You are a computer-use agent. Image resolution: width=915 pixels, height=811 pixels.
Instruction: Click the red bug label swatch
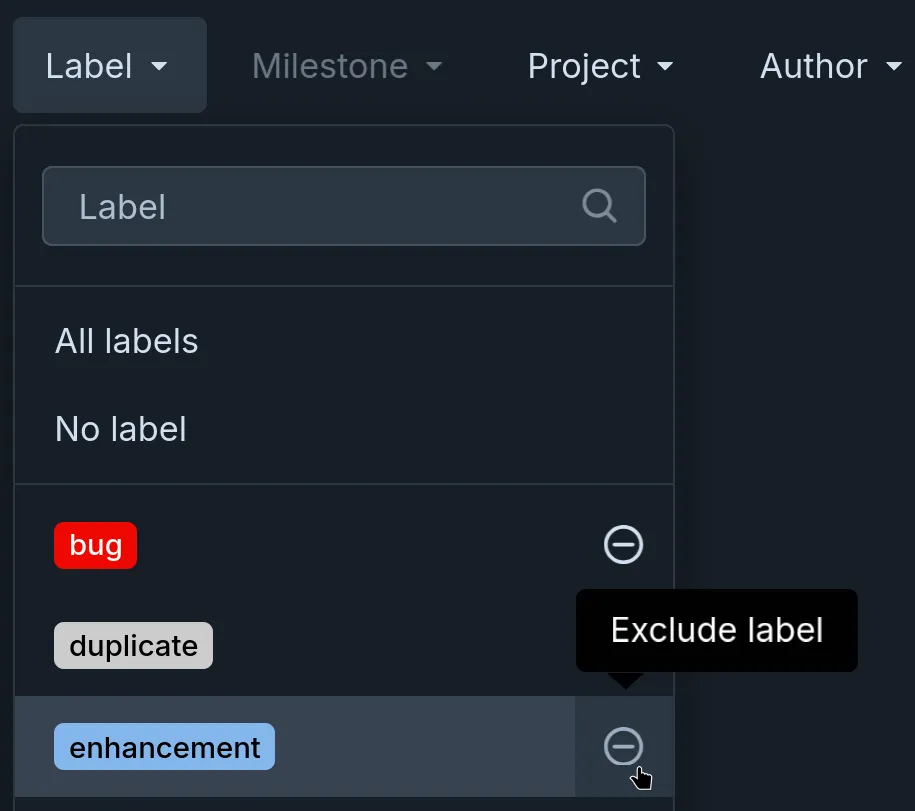(x=95, y=545)
